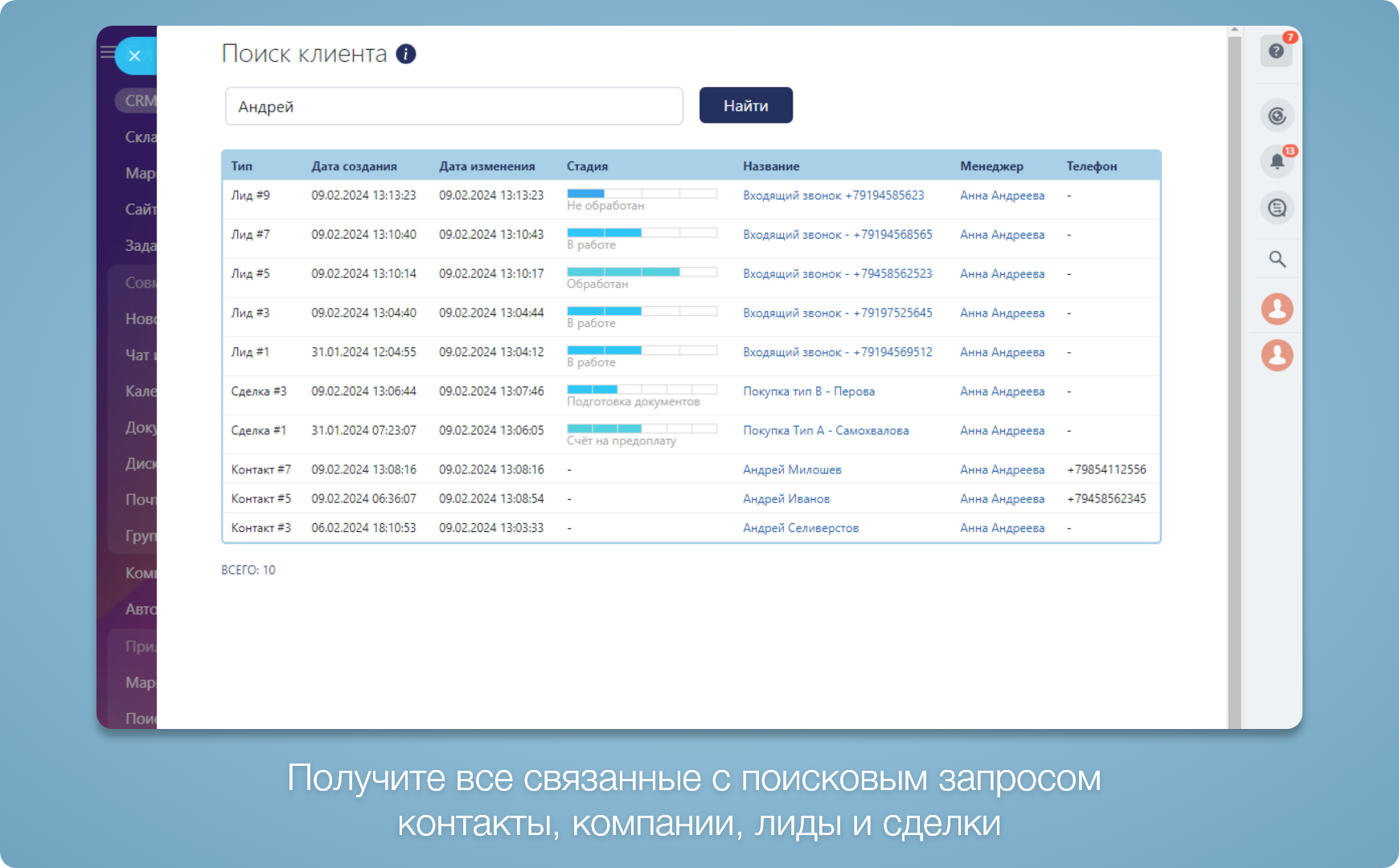Open the help question mark icon
The width and height of the screenshot is (1399, 868).
tap(1276, 51)
